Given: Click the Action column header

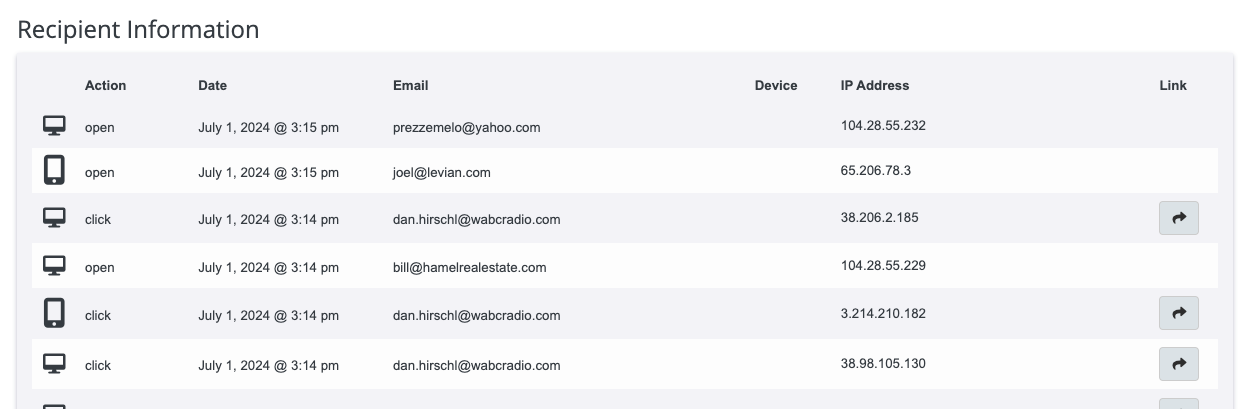Looking at the screenshot, I should pos(105,85).
